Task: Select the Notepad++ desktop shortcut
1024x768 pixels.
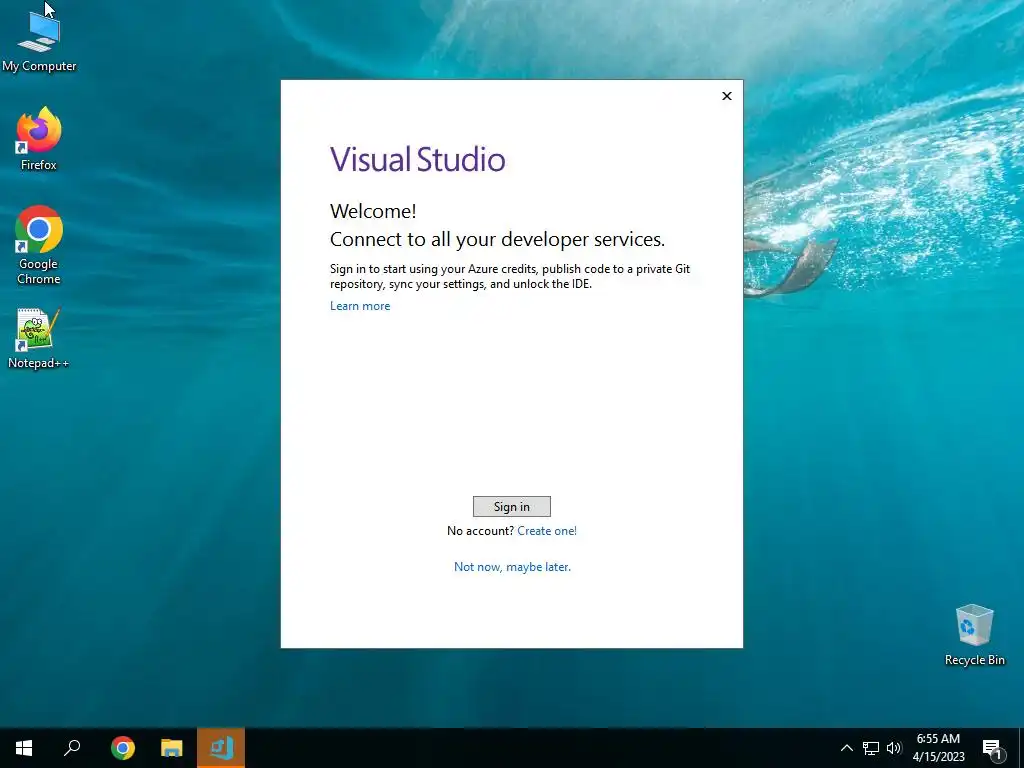Action: 39,338
